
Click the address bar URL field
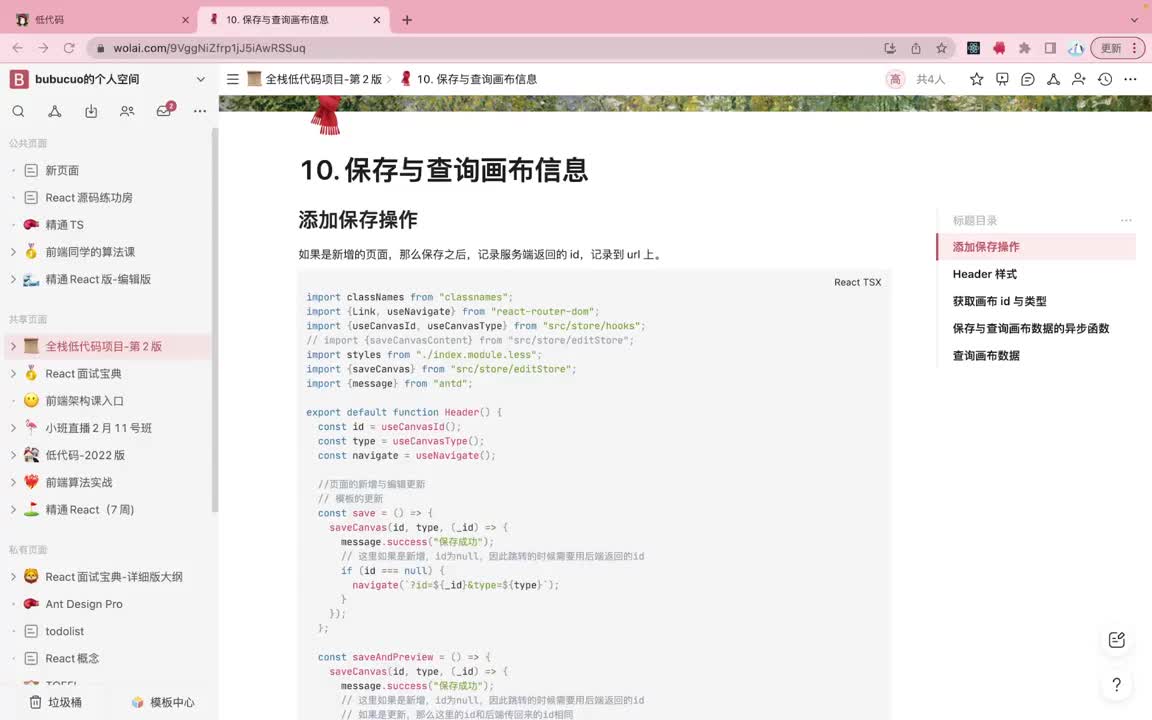pos(485,48)
